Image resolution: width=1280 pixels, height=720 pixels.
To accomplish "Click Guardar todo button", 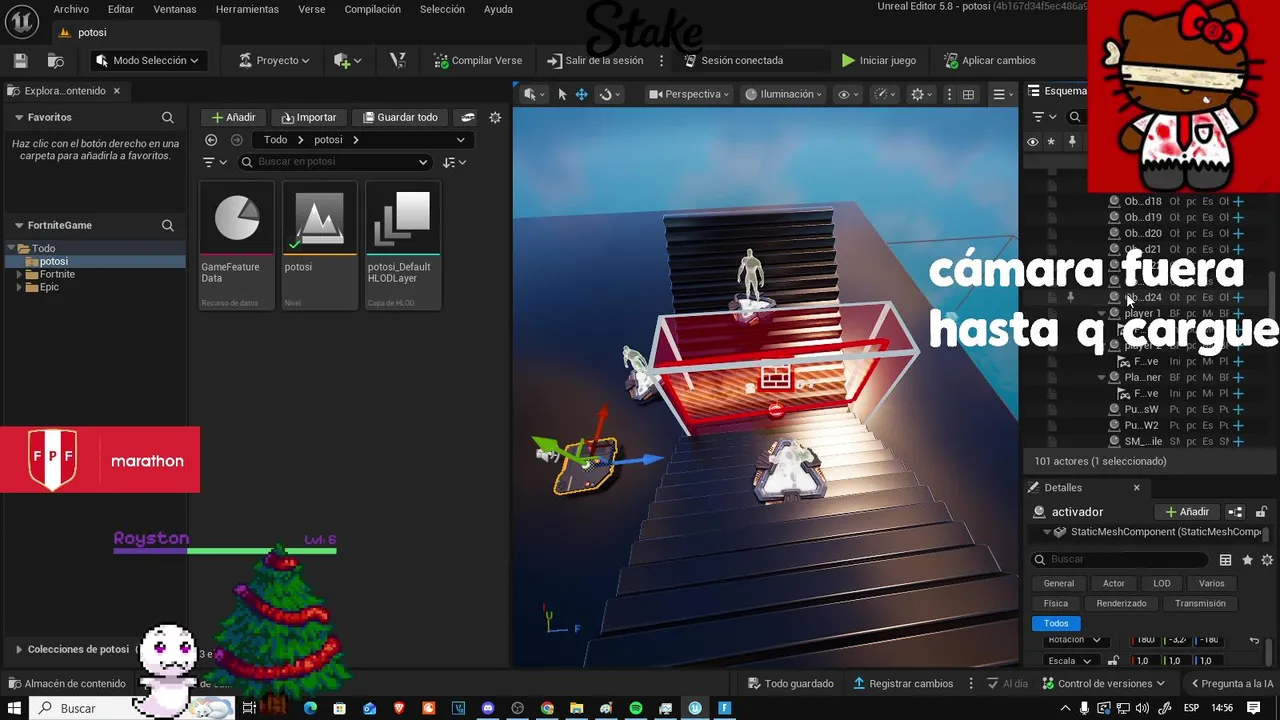I will 400,117.
